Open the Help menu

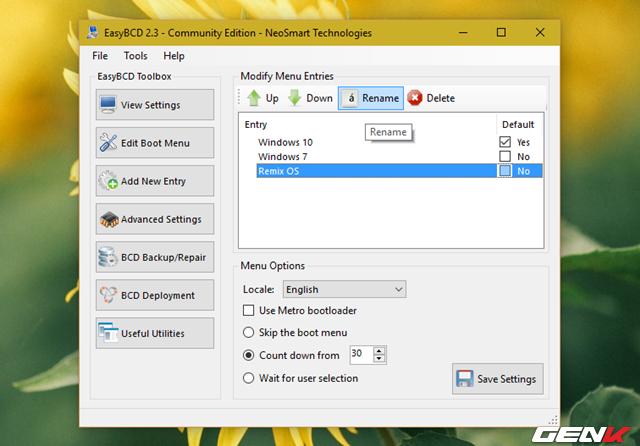[x=174, y=56]
